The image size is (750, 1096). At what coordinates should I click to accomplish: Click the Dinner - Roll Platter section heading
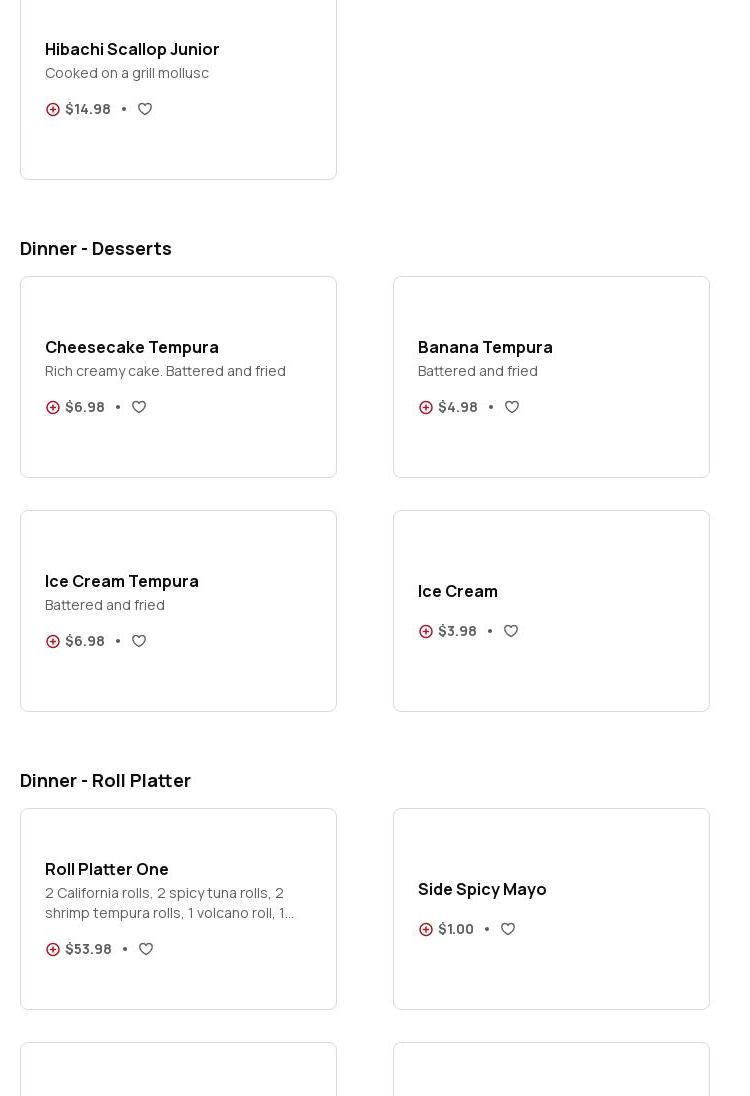[105, 780]
